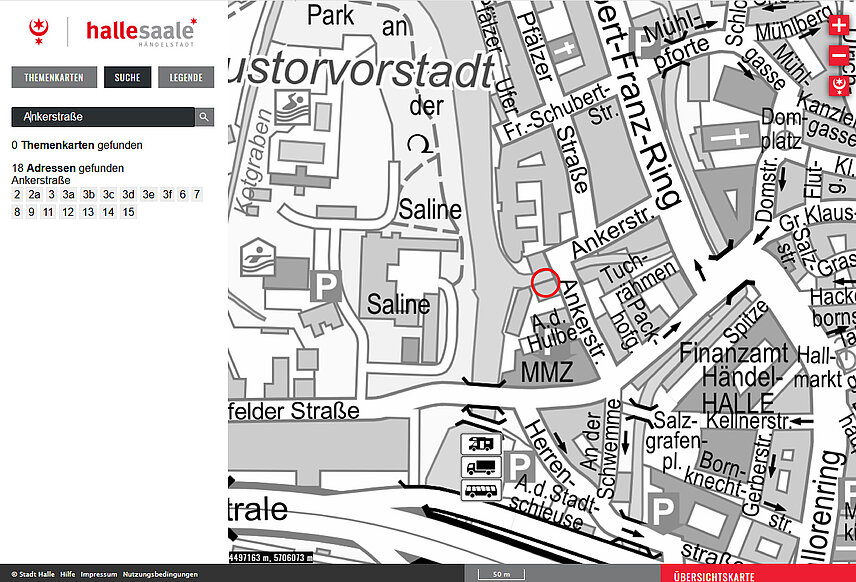This screenshot has width=856, height=582.
Task: Switch to the Legende tab
Action: tap(186, 78)
